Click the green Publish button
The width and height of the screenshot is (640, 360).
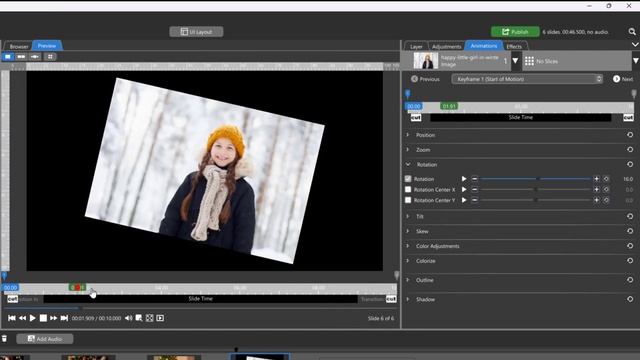515,32
